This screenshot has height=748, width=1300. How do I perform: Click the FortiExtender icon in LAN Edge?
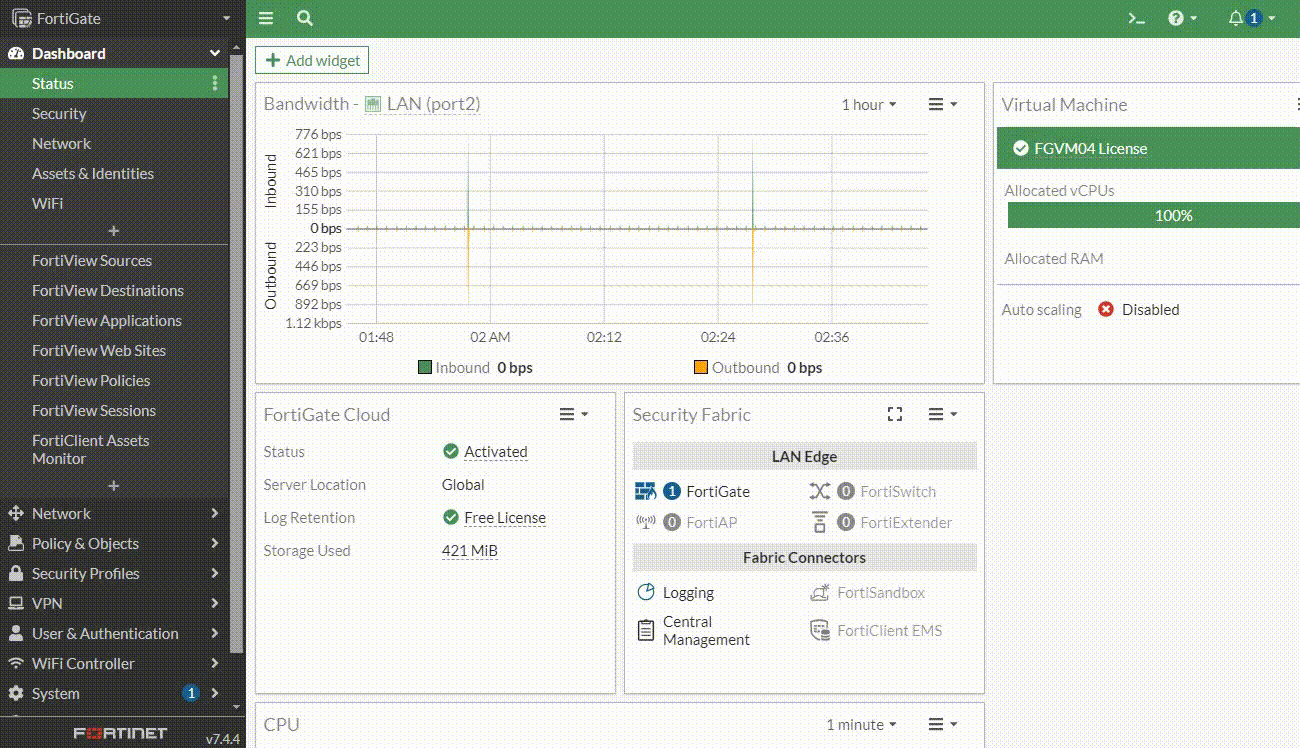[820, 522]
